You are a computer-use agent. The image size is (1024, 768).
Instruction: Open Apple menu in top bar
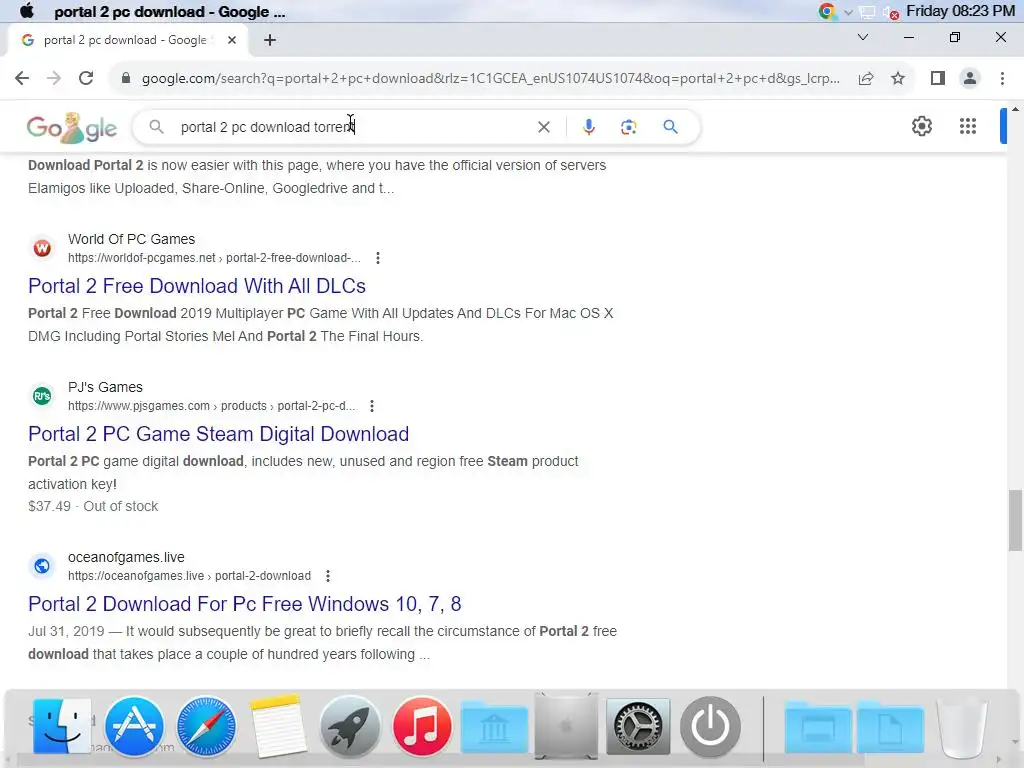pos(27,11)
